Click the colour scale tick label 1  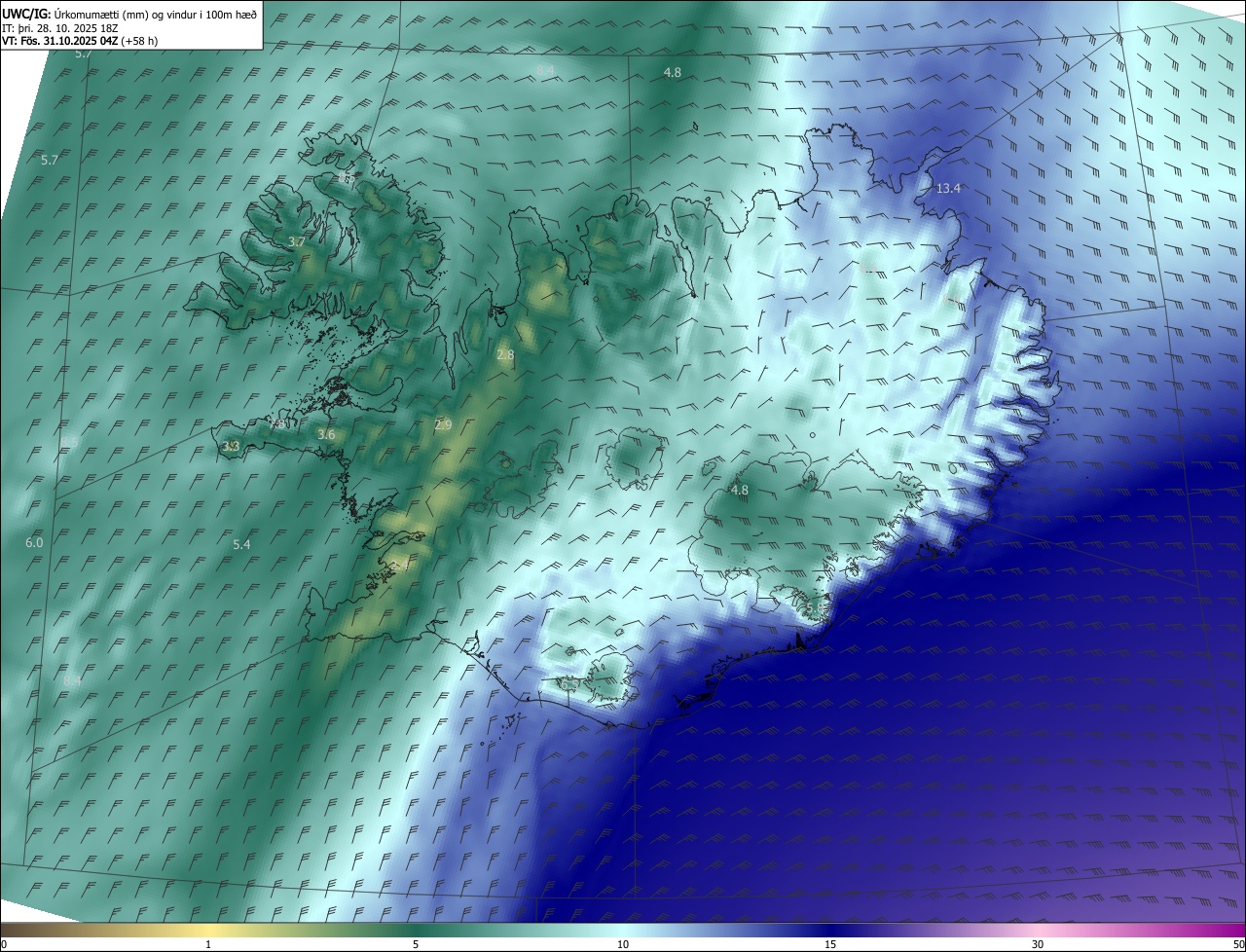(x=208, y=945)
